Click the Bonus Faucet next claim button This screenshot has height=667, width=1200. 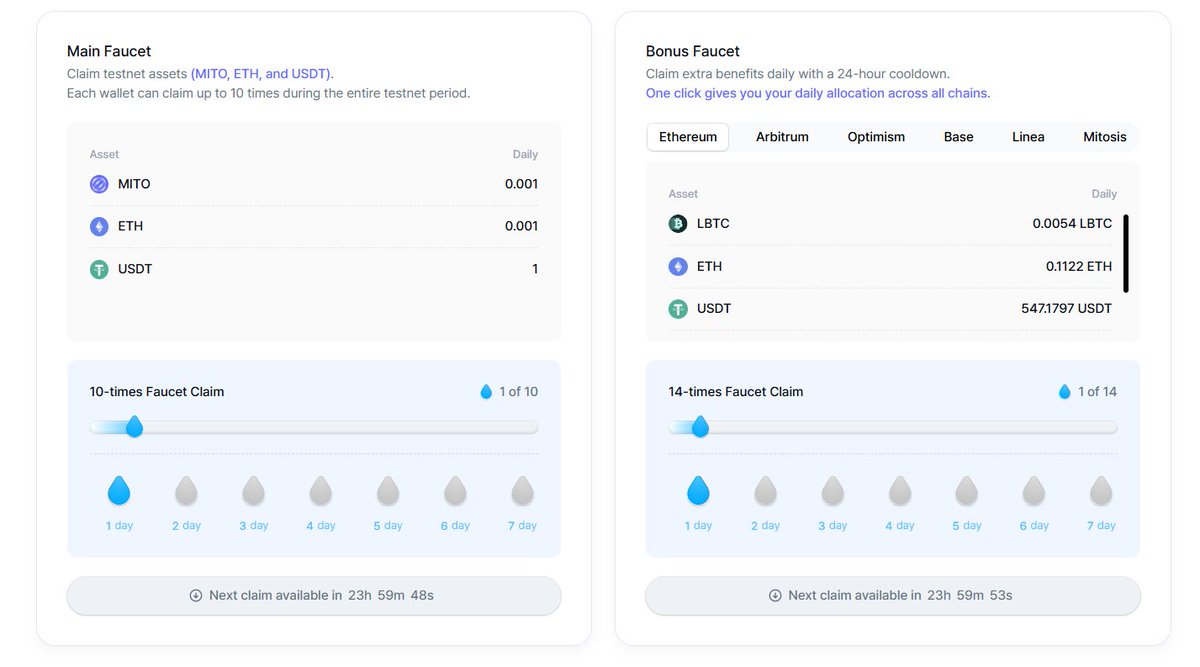tap(893, 595)
